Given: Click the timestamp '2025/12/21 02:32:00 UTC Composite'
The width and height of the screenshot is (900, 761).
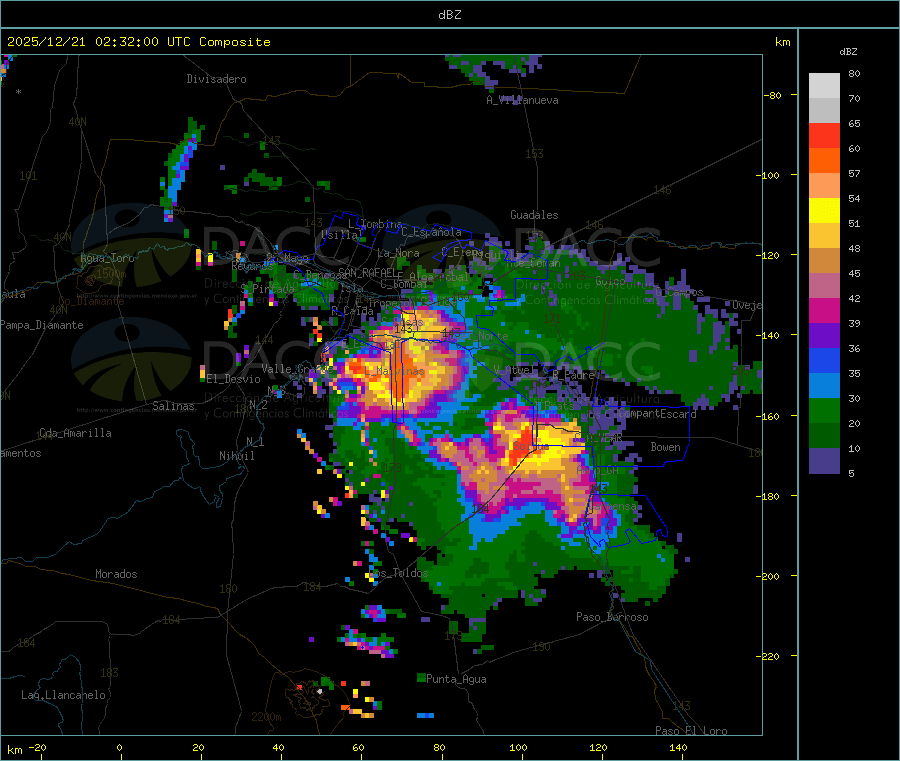Looking at the screenshot, I should 138,42.
